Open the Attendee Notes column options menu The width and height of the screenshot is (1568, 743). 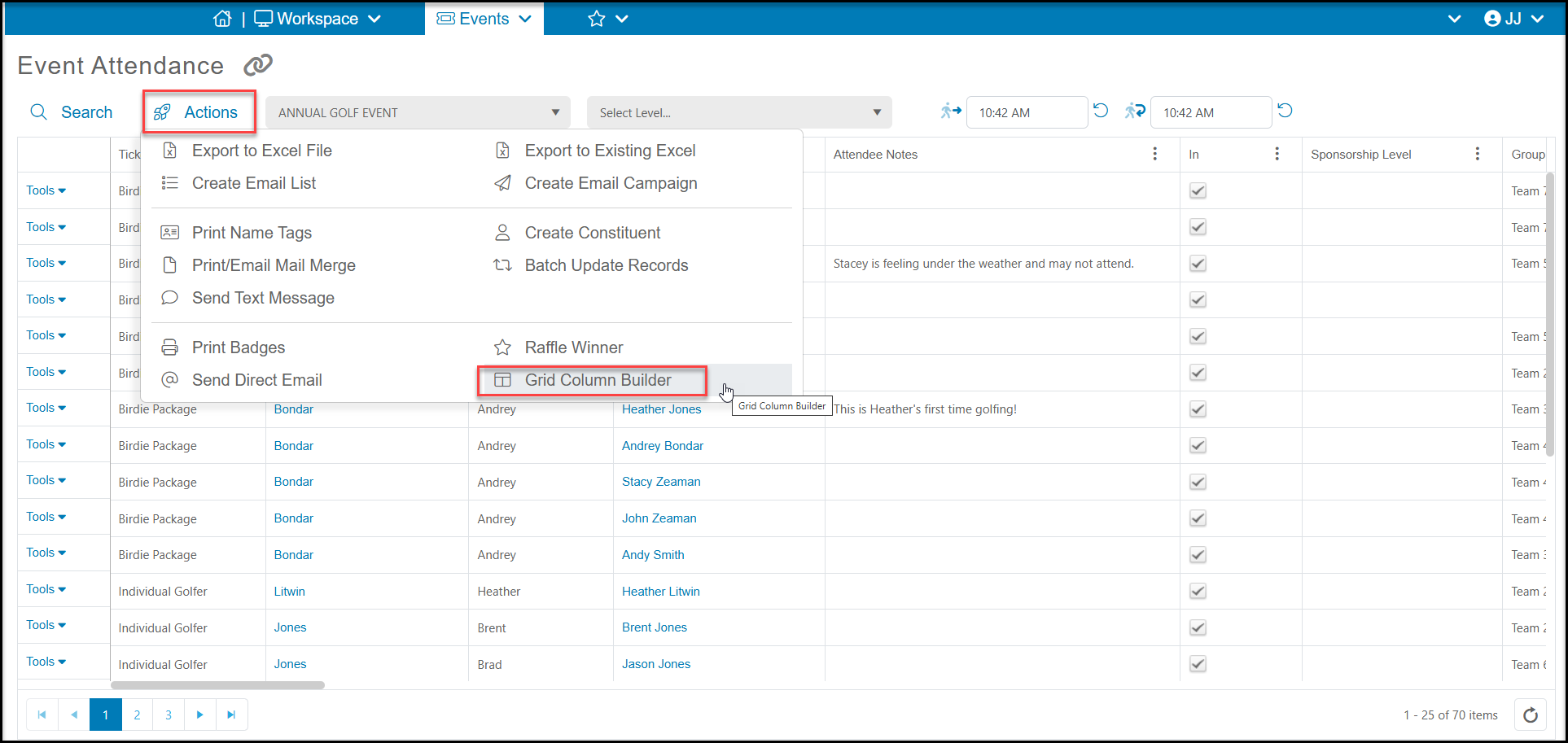(x=1155, y=154)
